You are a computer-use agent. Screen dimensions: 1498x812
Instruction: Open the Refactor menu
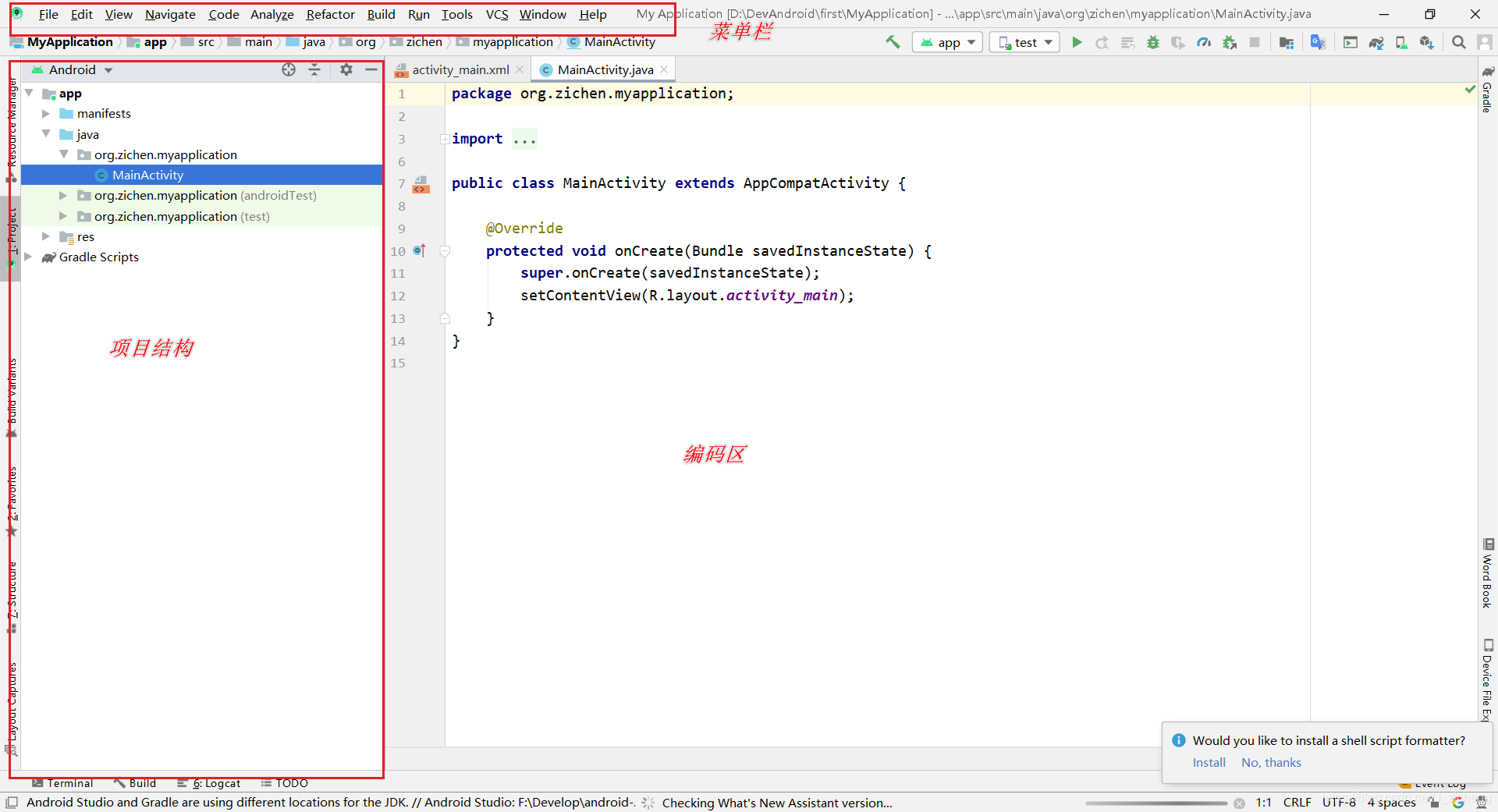(330, 14)
